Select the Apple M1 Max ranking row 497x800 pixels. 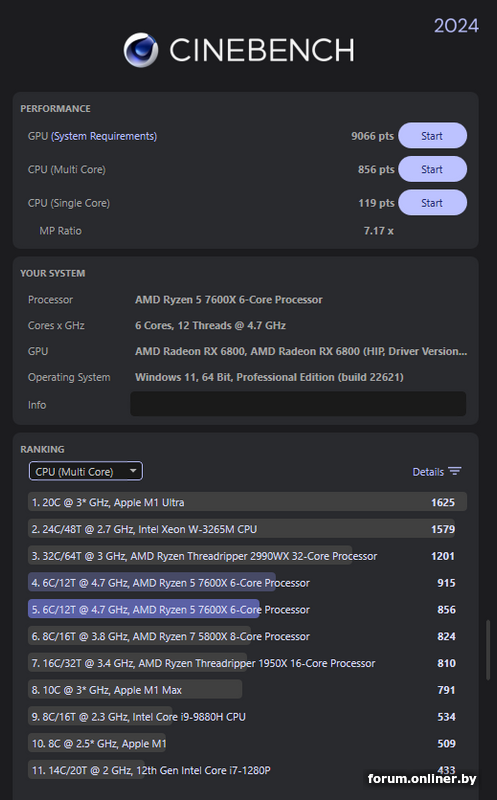coord(247,690)
